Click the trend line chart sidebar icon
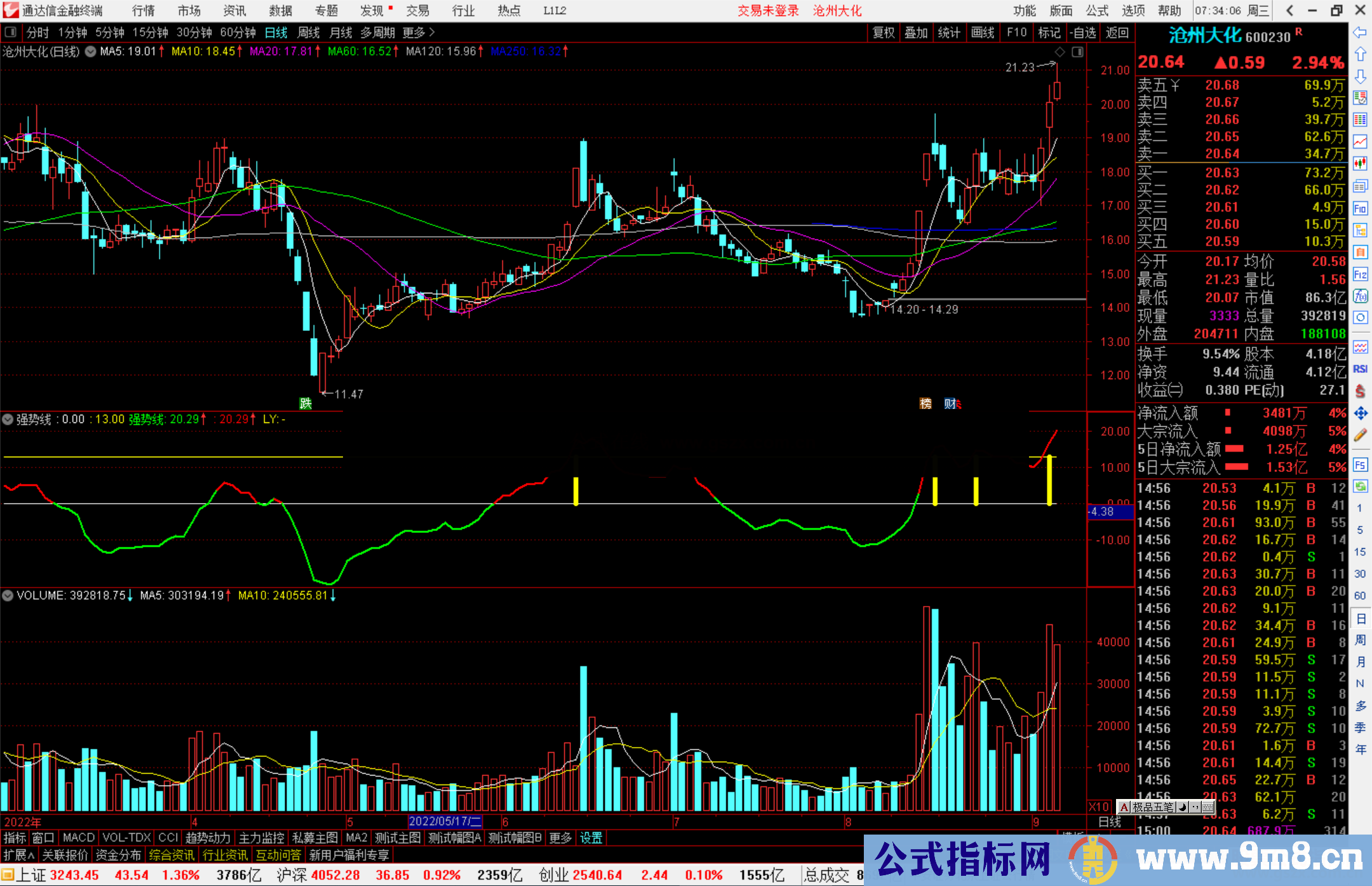1372x886 pixels. pyautogui.click(x=1360, y=142)
